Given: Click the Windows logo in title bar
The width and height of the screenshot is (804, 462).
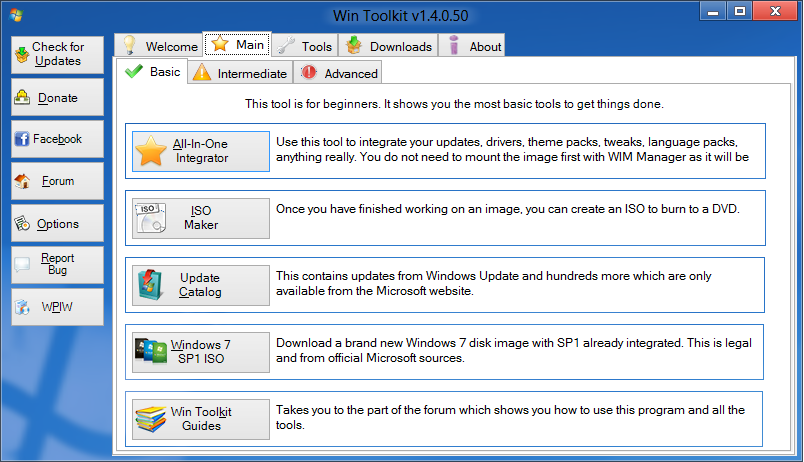Looking at the screenshot, I should click(x=16, y=15).
